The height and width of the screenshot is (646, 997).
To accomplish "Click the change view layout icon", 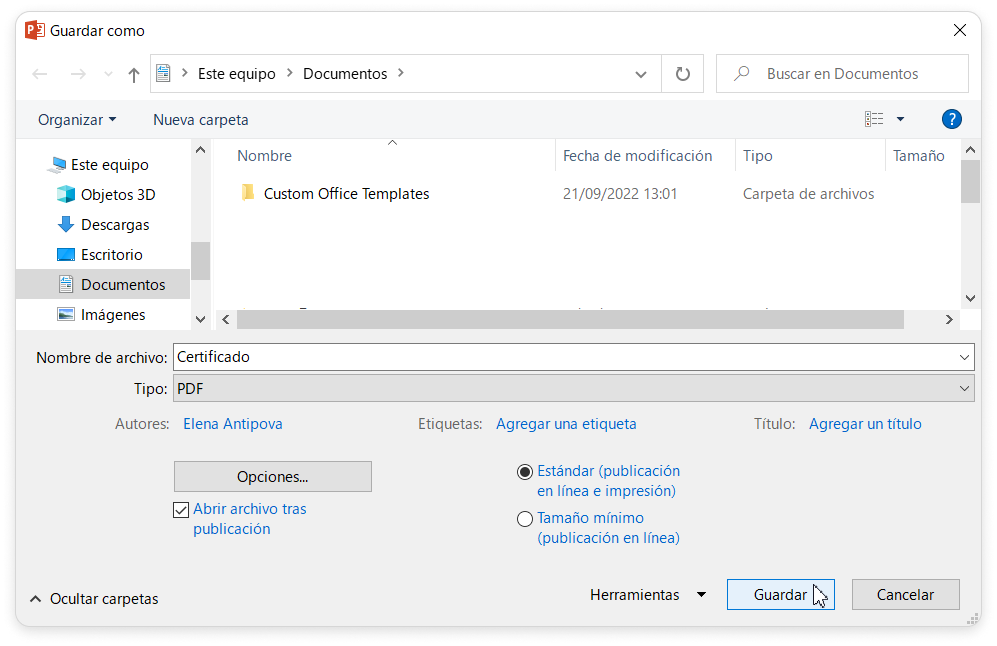I will pos(874,119).
